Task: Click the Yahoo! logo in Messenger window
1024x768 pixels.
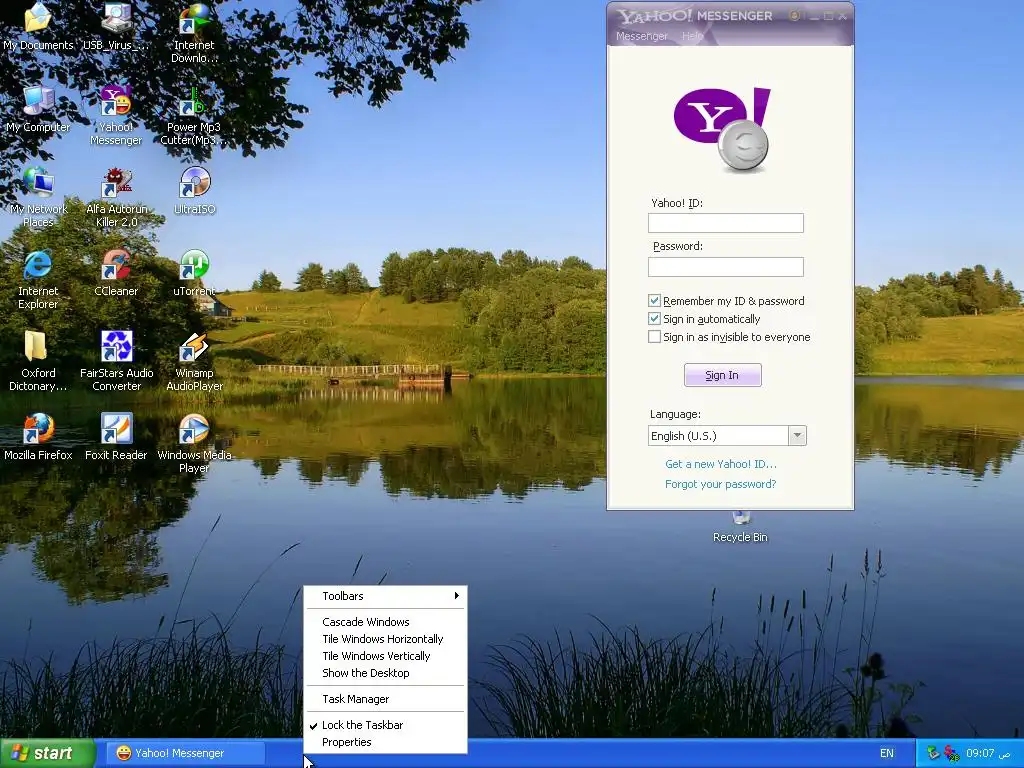Action: (x=722, y=129)
